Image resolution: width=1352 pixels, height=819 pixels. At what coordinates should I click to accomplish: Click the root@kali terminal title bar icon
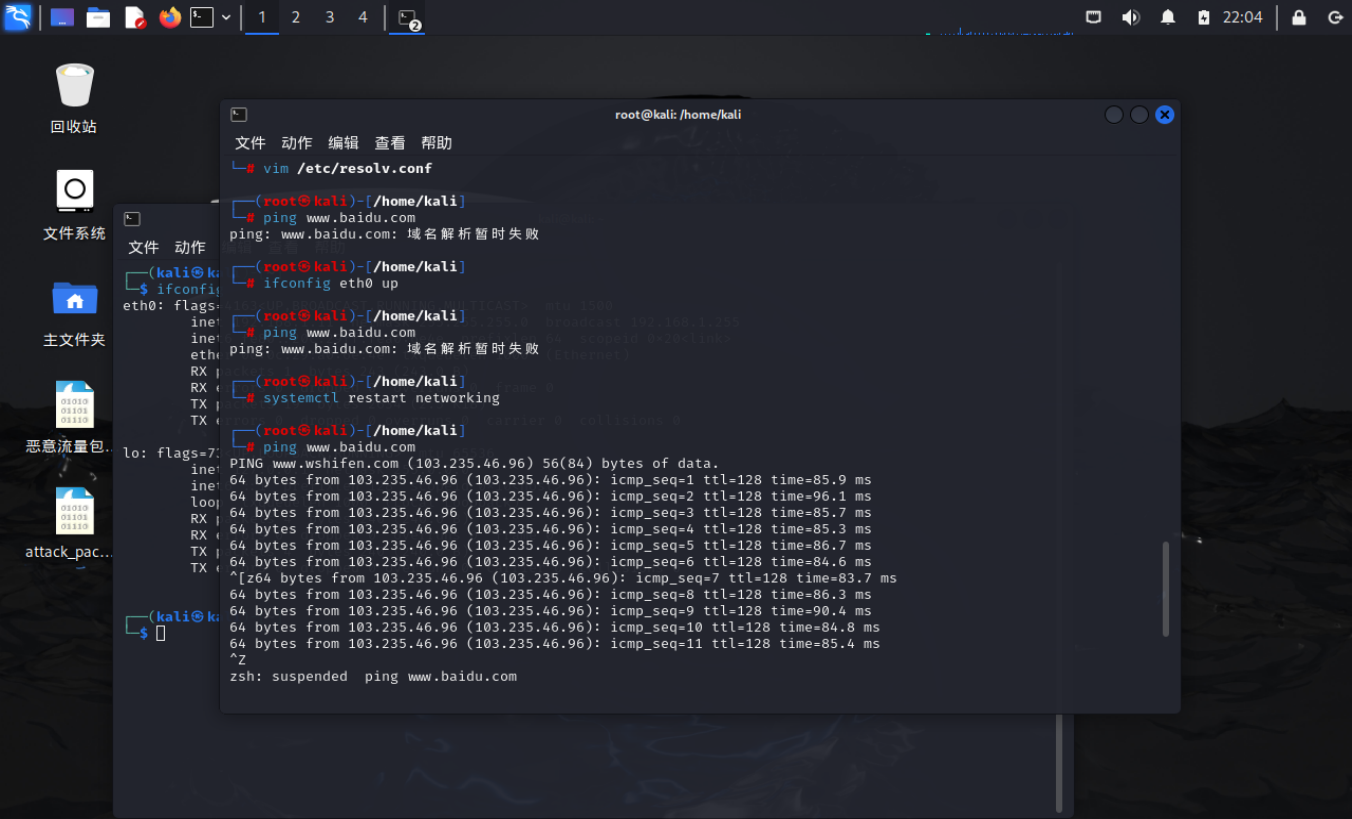(238, 114)
